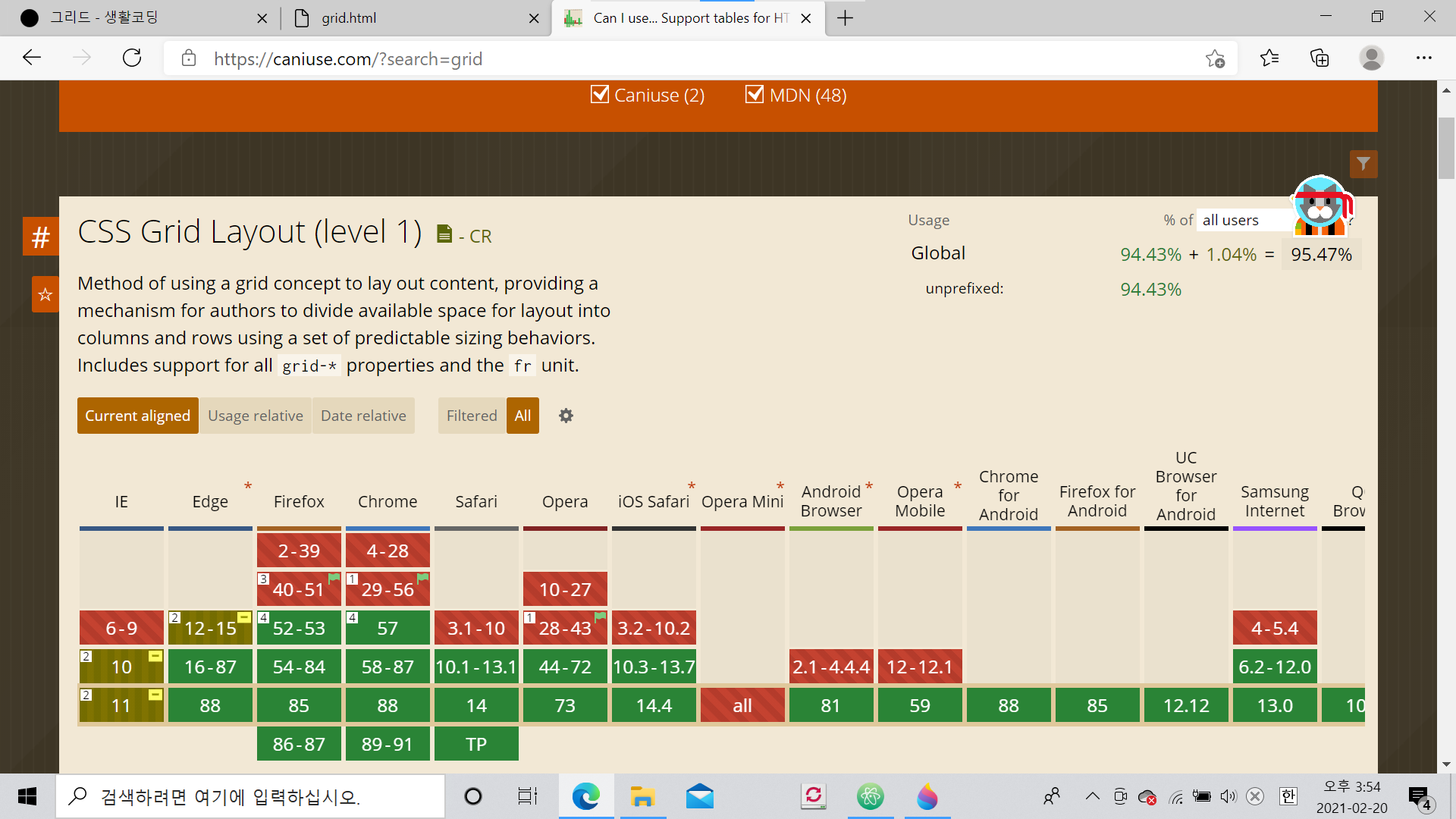This screenshot has height=819, width=1456.
Task: Click the CSS Grid Layout (level 1) title
Action: 249,232
